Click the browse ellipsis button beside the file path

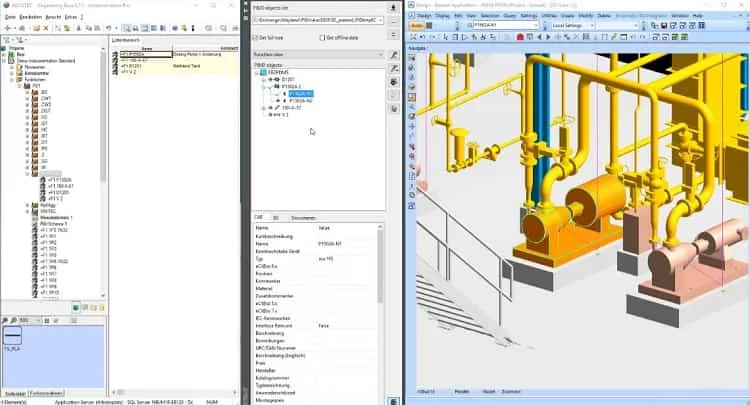[x=394, y=21]
